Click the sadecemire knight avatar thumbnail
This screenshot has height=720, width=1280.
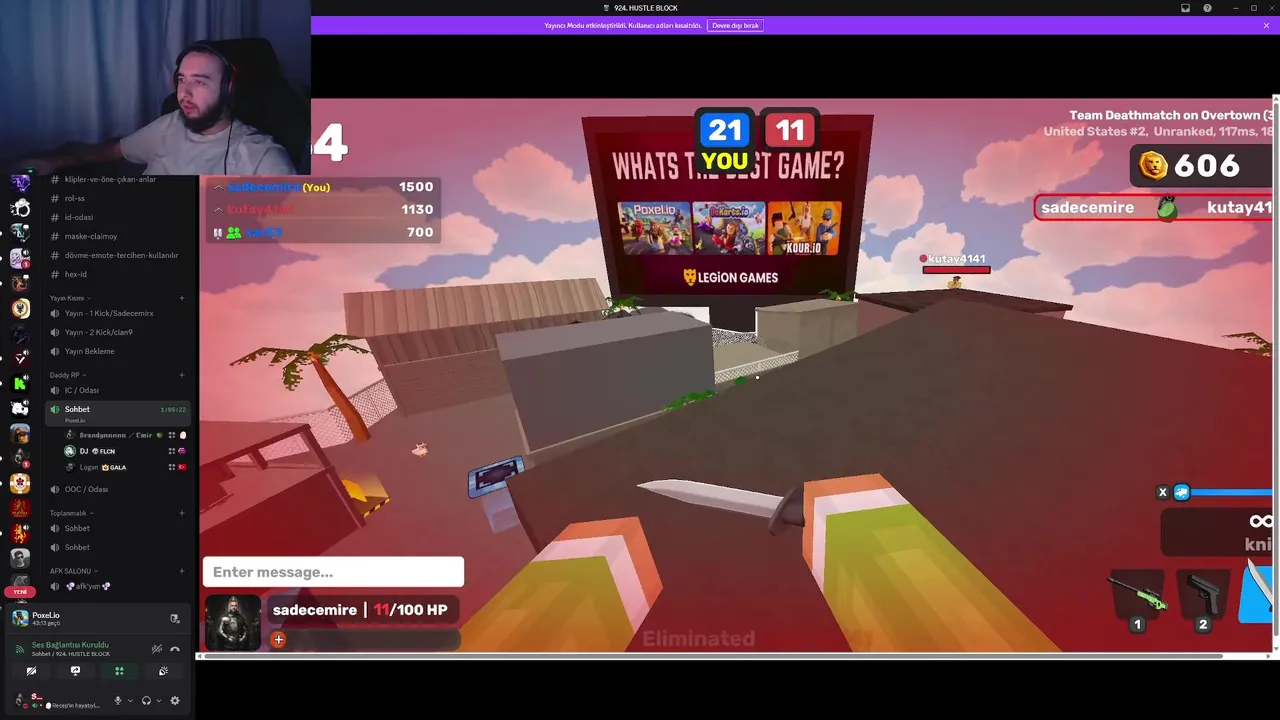tap(233, 622)
